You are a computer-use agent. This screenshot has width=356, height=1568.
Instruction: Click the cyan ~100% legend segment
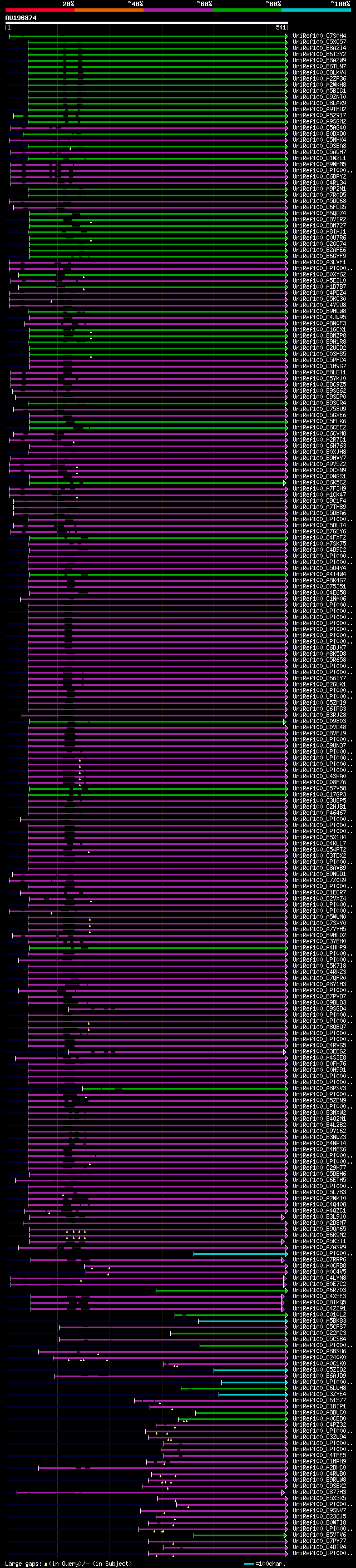click(316, 10)
